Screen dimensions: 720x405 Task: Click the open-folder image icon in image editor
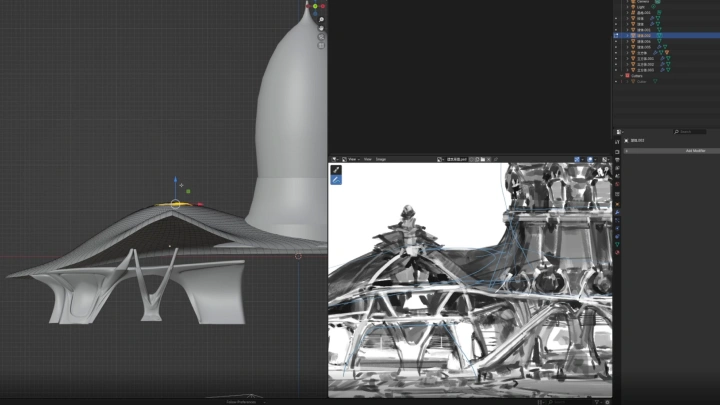point(483,159)
